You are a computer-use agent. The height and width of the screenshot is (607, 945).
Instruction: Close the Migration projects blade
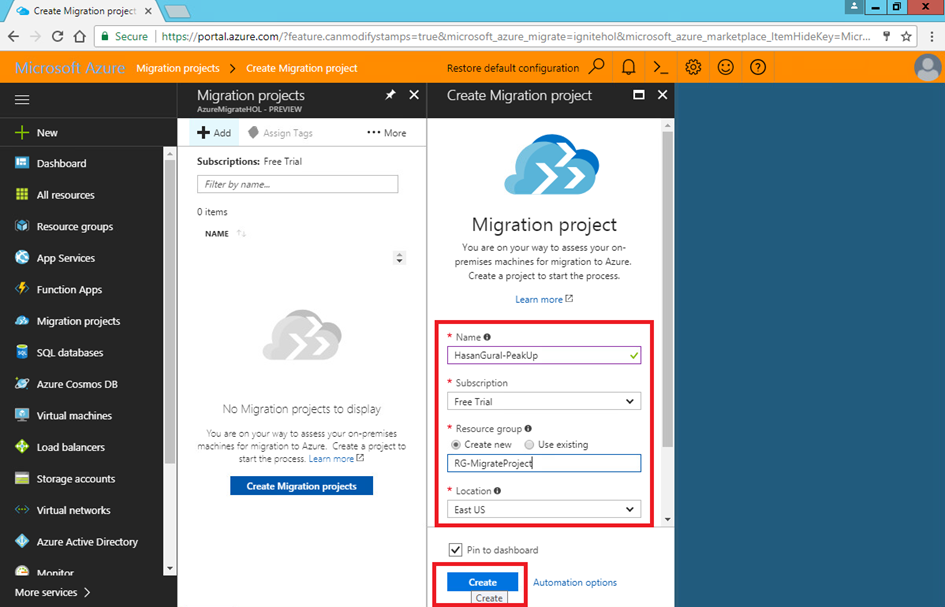[414, 95]
